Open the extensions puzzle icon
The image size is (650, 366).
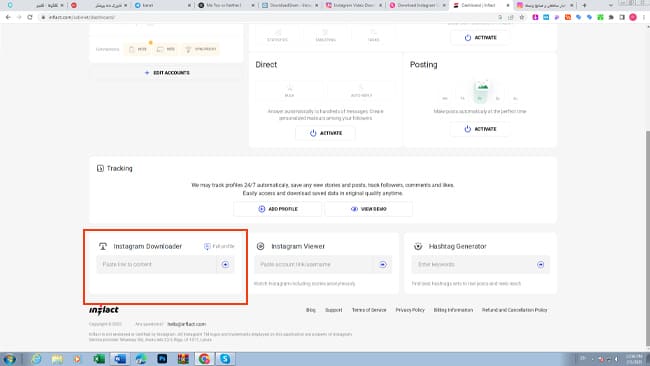611,17
